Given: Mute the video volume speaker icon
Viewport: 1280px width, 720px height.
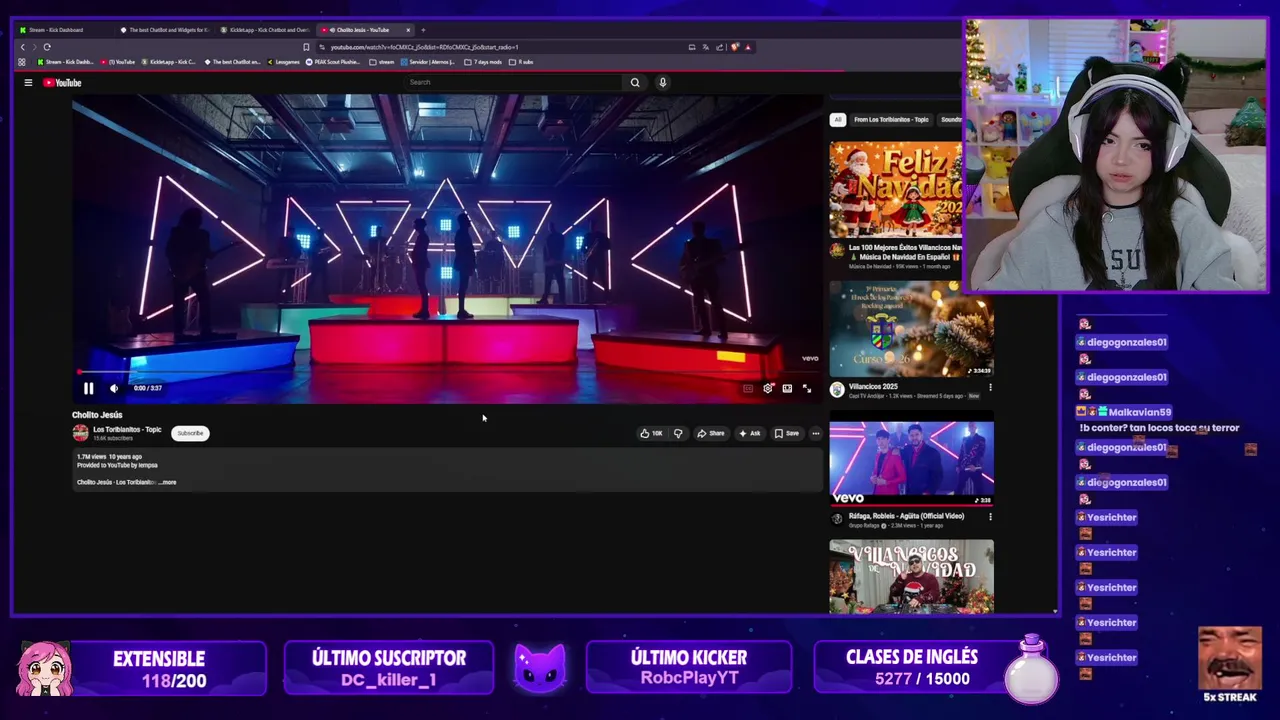Looking at the screenshot, I should pos(114,388).
